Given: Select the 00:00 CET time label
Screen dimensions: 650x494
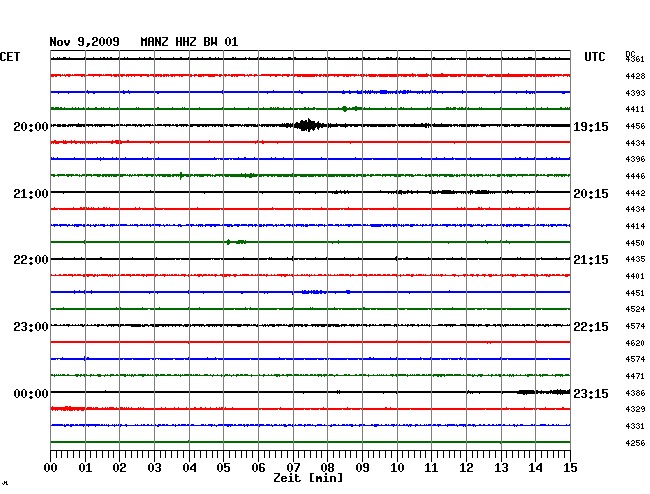Looking at the screenshot, I should (30, 394).
